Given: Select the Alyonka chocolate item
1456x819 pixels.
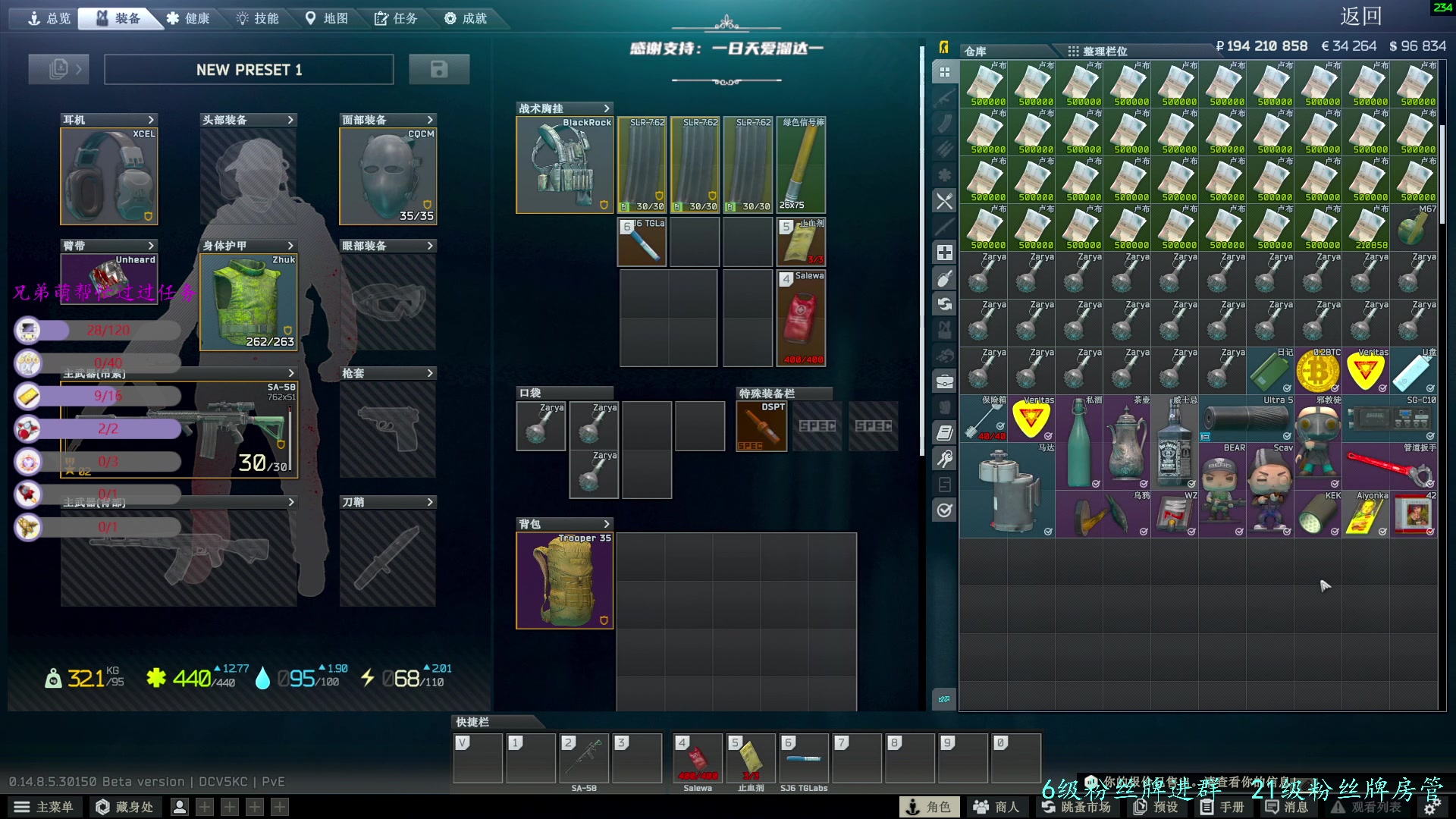Looking at the screenshot, I should coord(1366,514).
